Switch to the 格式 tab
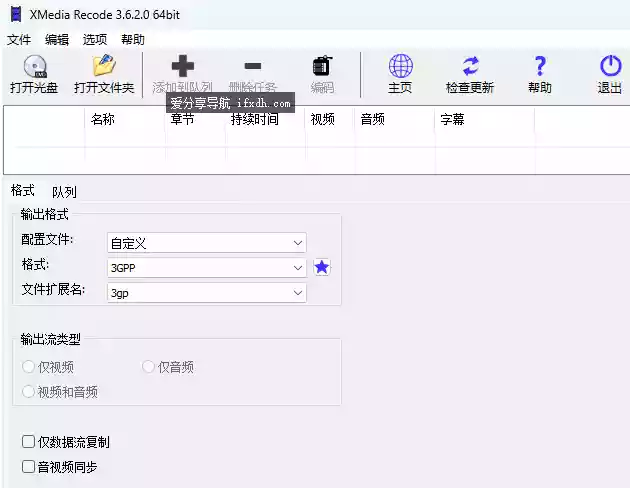This screenshot has width=630, height=488. point(22,190)
